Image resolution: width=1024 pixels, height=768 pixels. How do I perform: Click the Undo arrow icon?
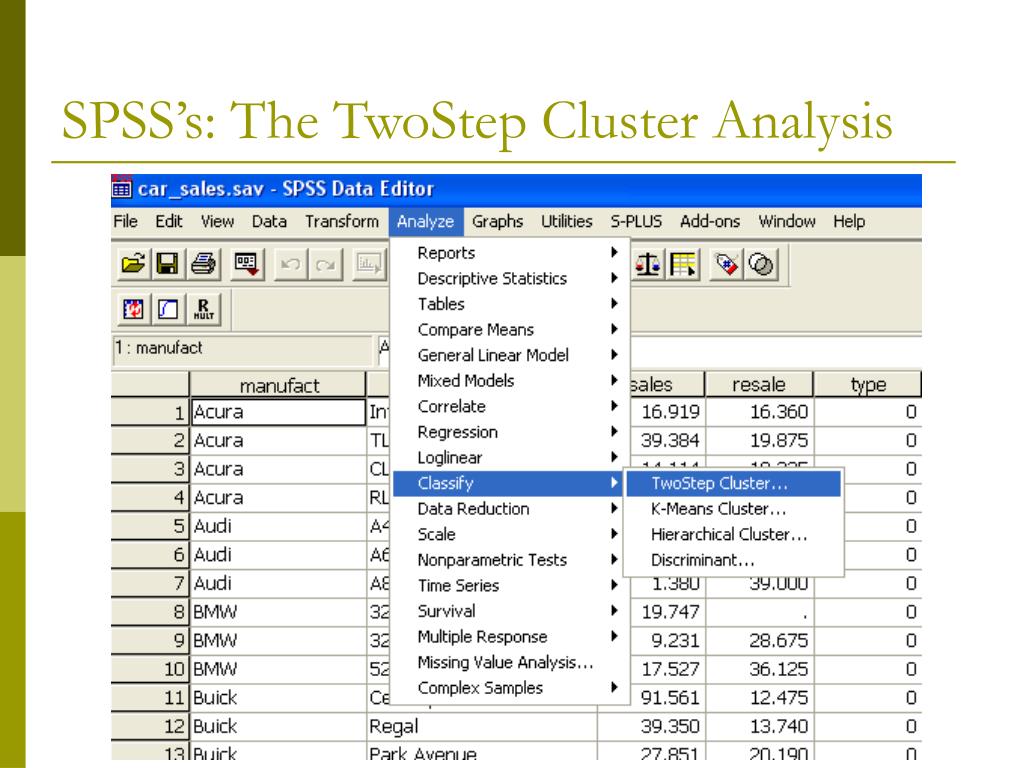pyautogui.click(x=291, y=264)
